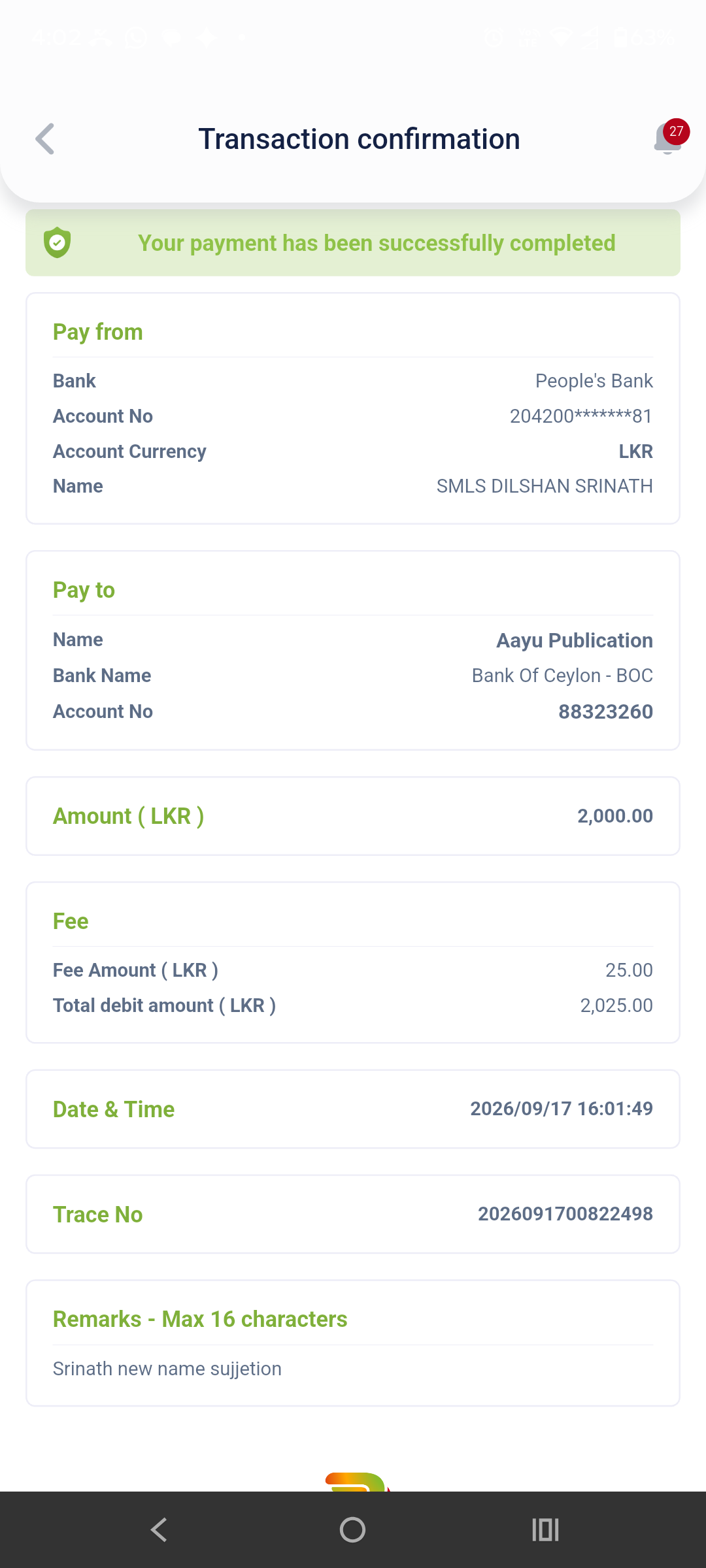The width and height of the screenshot is (706, 1568).
Task: Select the Trace No value 2026091700822498
Action: [565, 1214]
